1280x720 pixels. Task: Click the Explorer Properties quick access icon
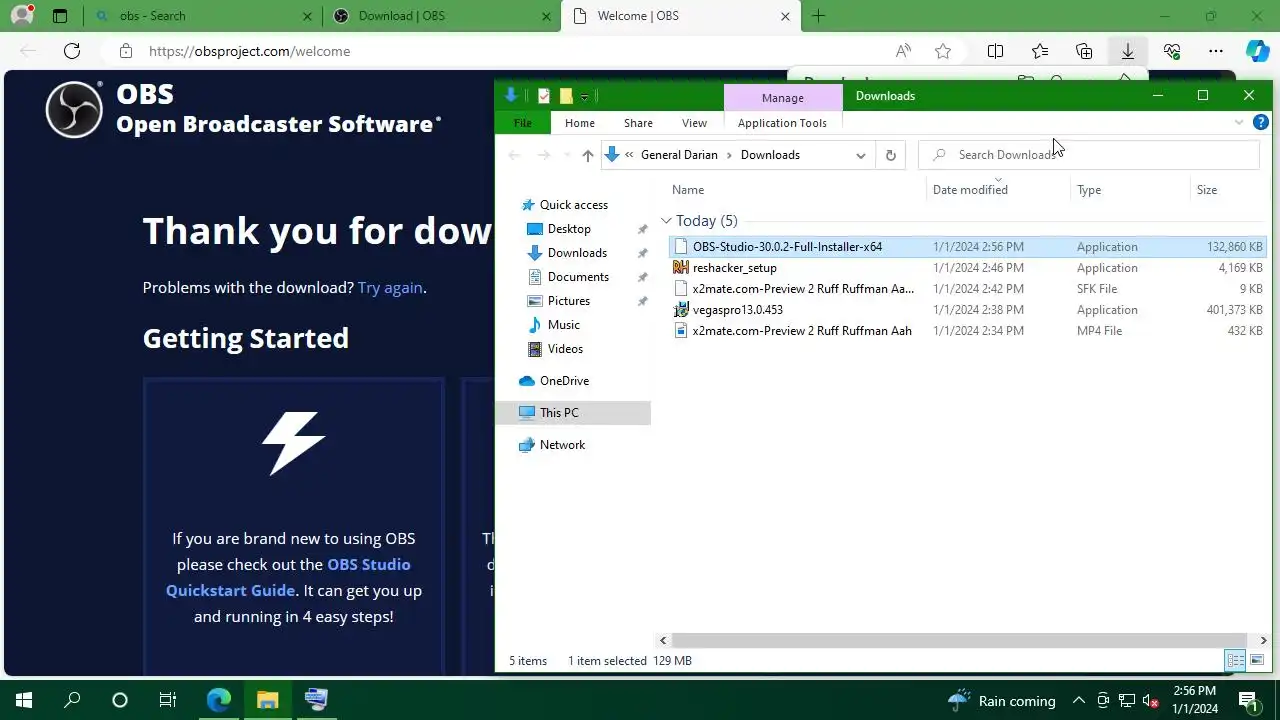544,96
